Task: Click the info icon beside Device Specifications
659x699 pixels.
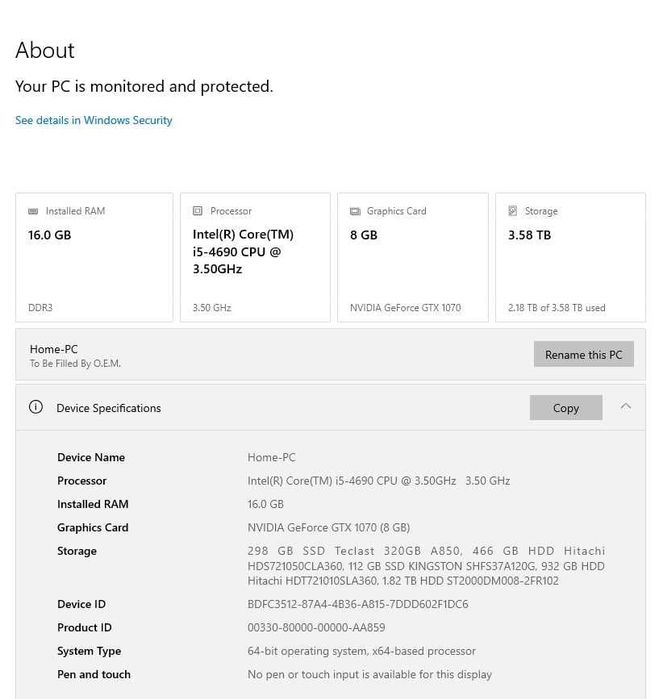Action: 36,408
